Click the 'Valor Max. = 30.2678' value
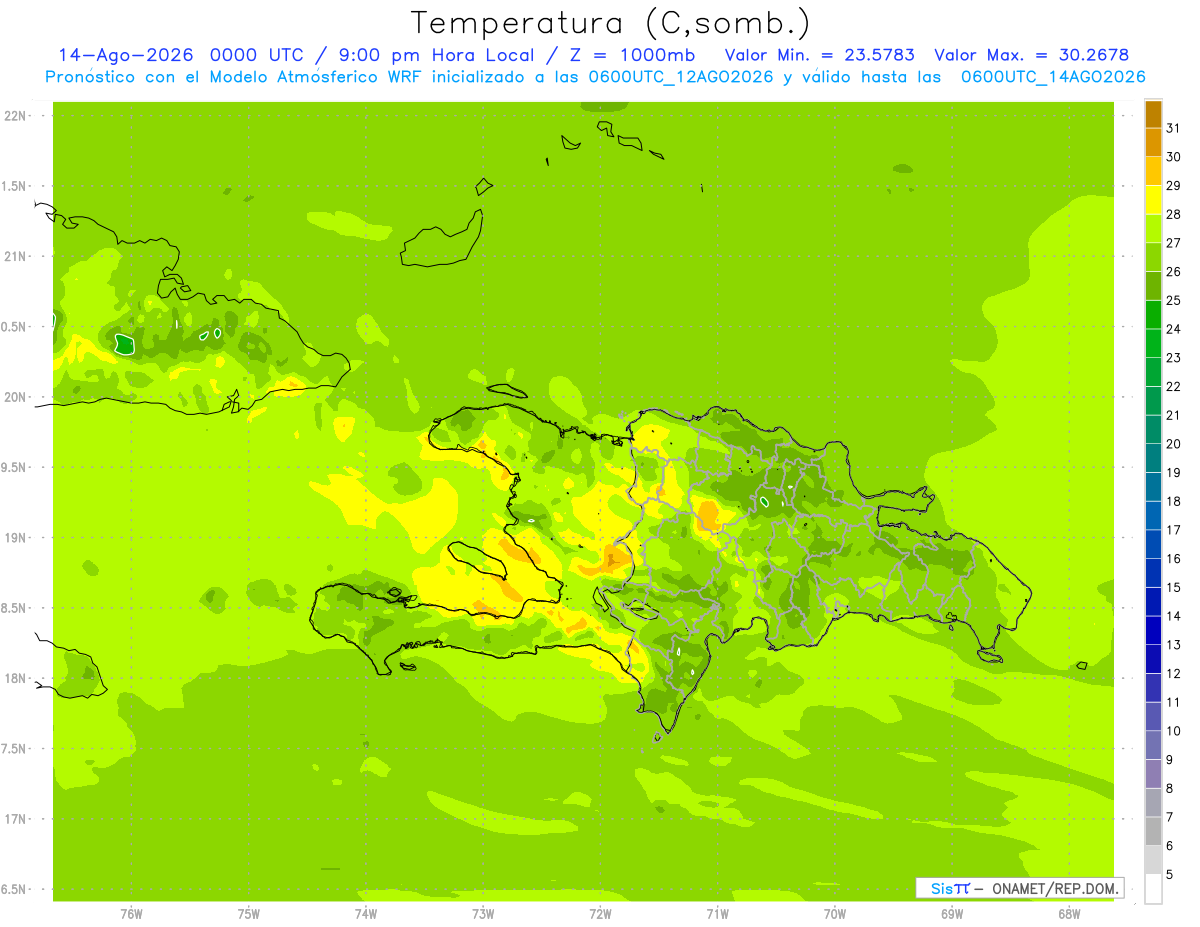The width and height of the screenshot is (1200, 927). 1032,55
